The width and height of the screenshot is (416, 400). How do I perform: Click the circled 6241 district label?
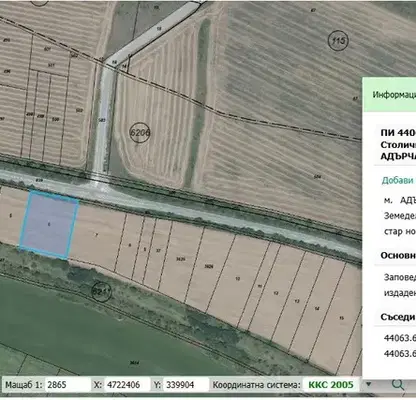(x=101, y=292)
